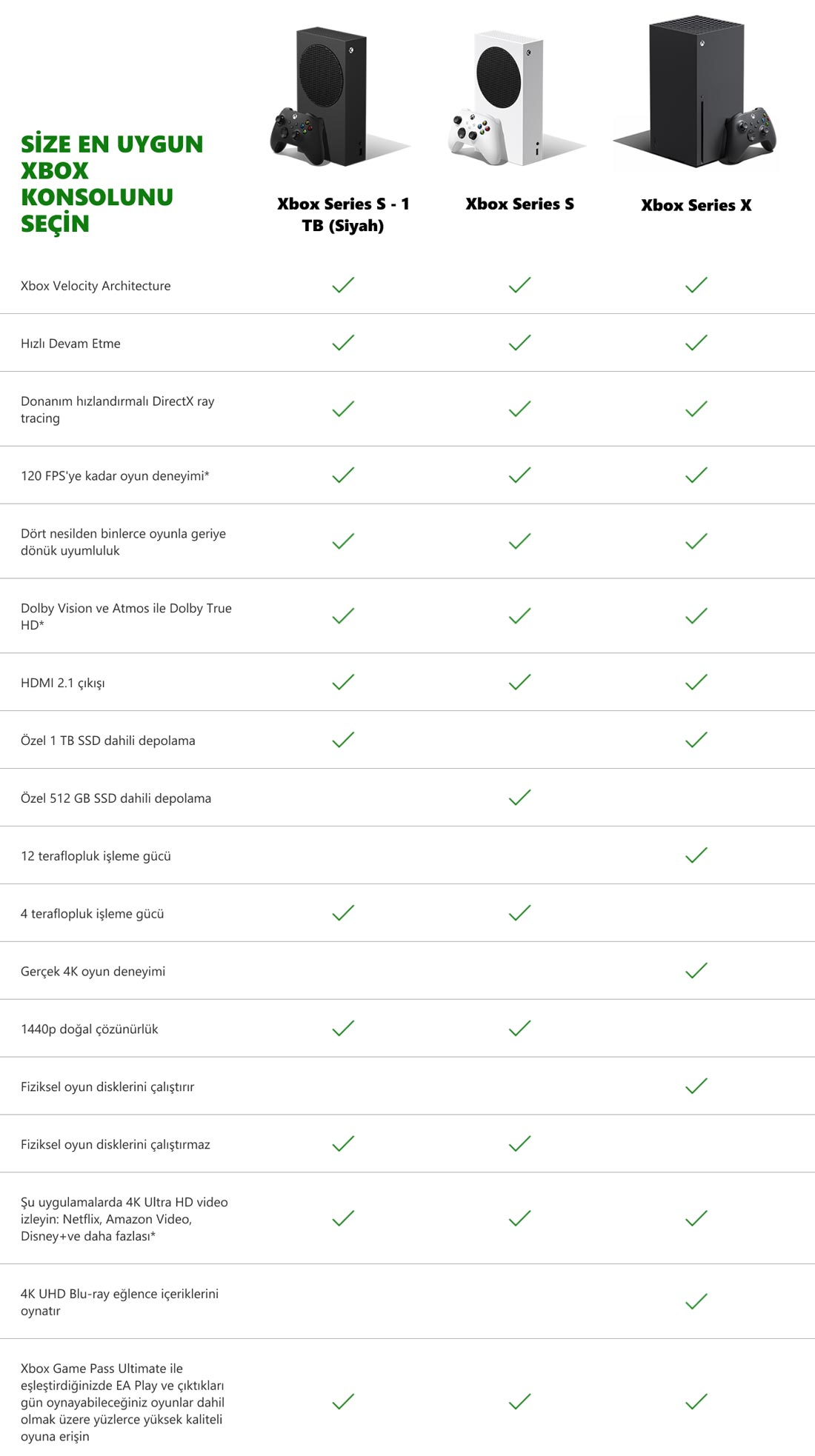
Task: Click black Series S checkmark for 1 TB SSD row
Action: coord(343,740)
